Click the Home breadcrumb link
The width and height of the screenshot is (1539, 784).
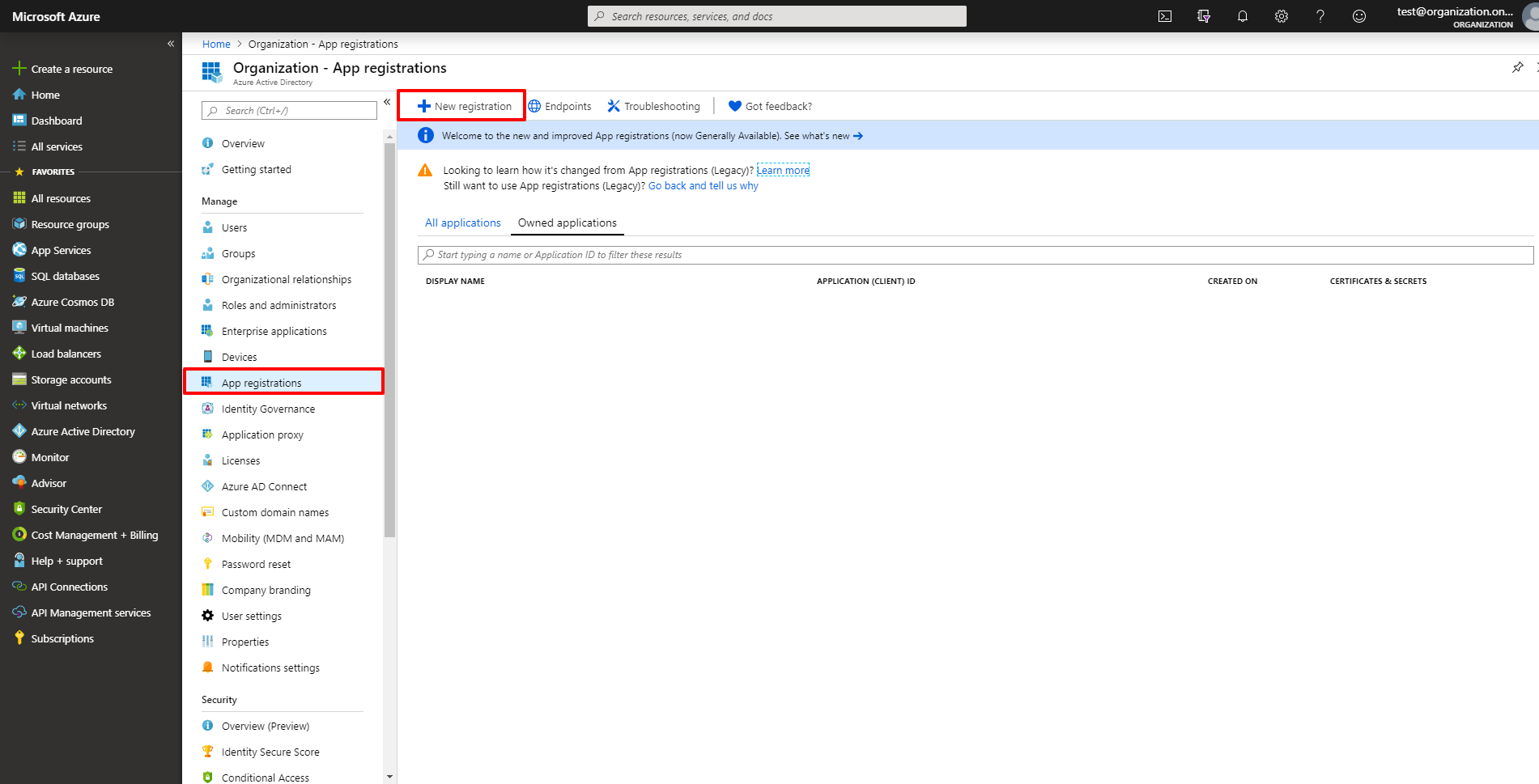[216, 44]
